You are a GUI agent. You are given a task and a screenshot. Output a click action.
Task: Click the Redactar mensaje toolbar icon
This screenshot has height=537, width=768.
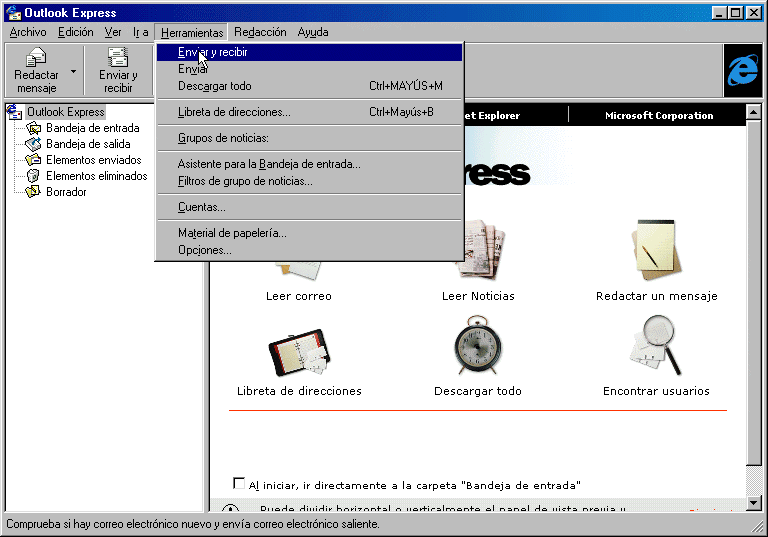click(37, 59)
